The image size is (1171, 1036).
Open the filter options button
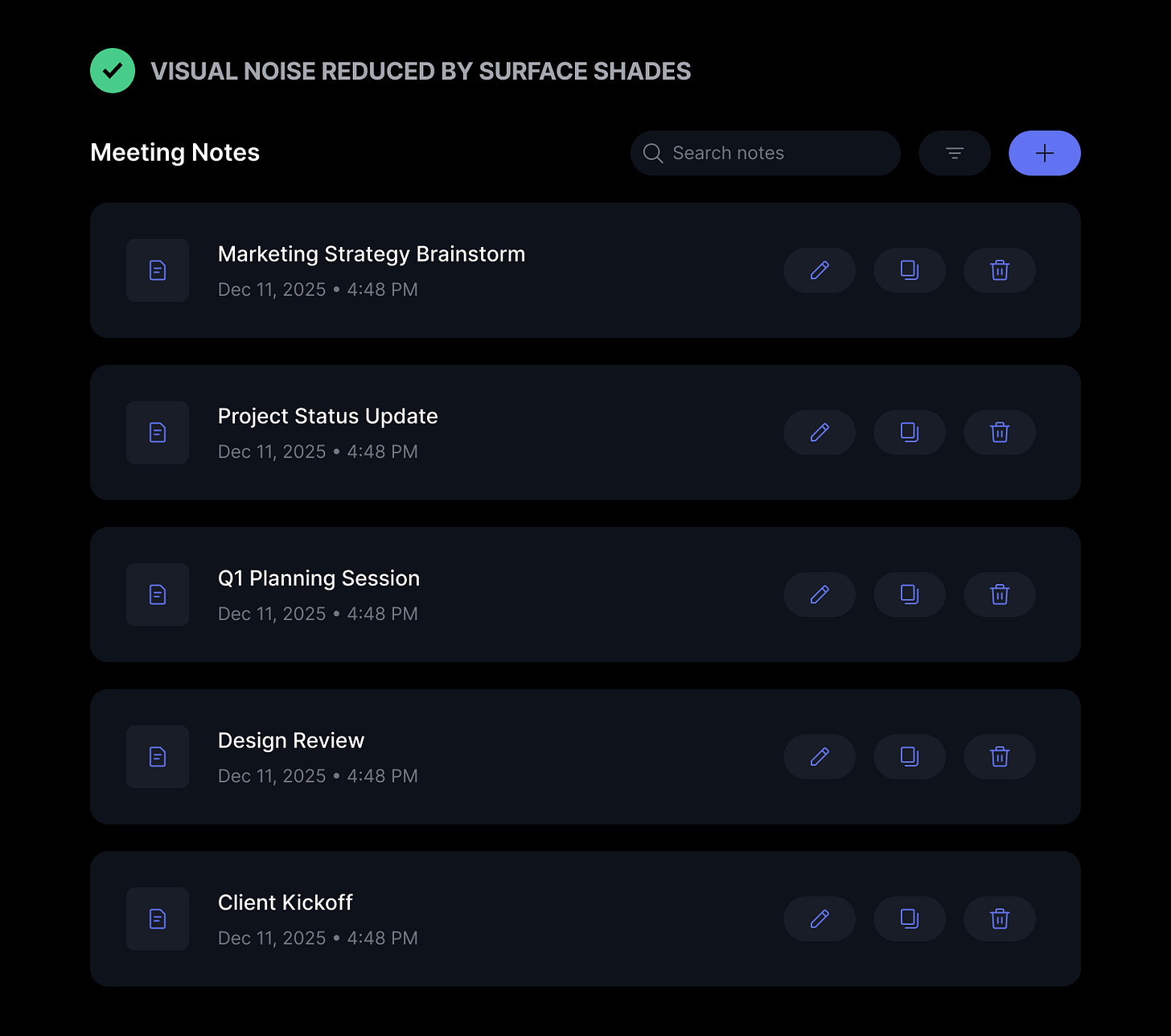[x=955, y=153]
